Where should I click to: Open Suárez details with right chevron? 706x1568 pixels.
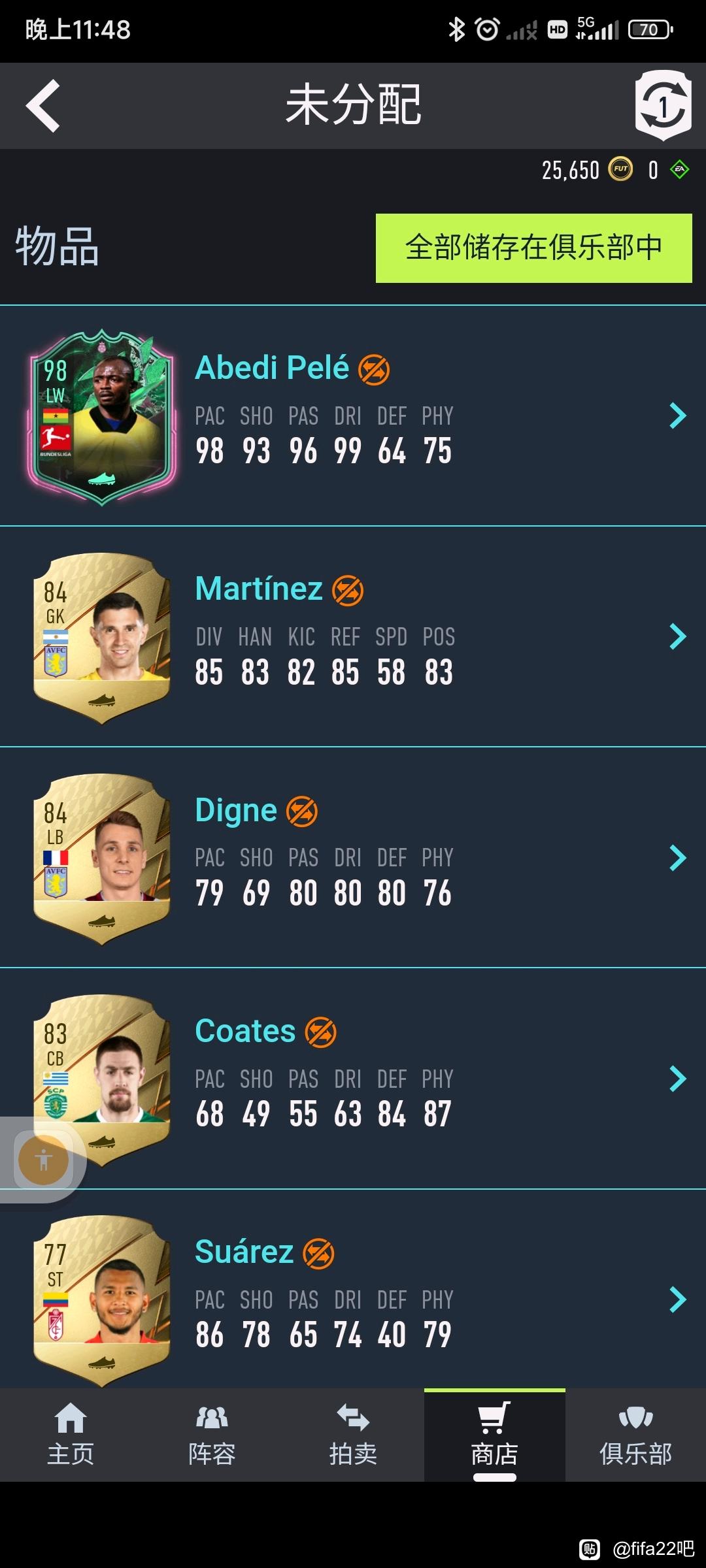coord(679,1299)
